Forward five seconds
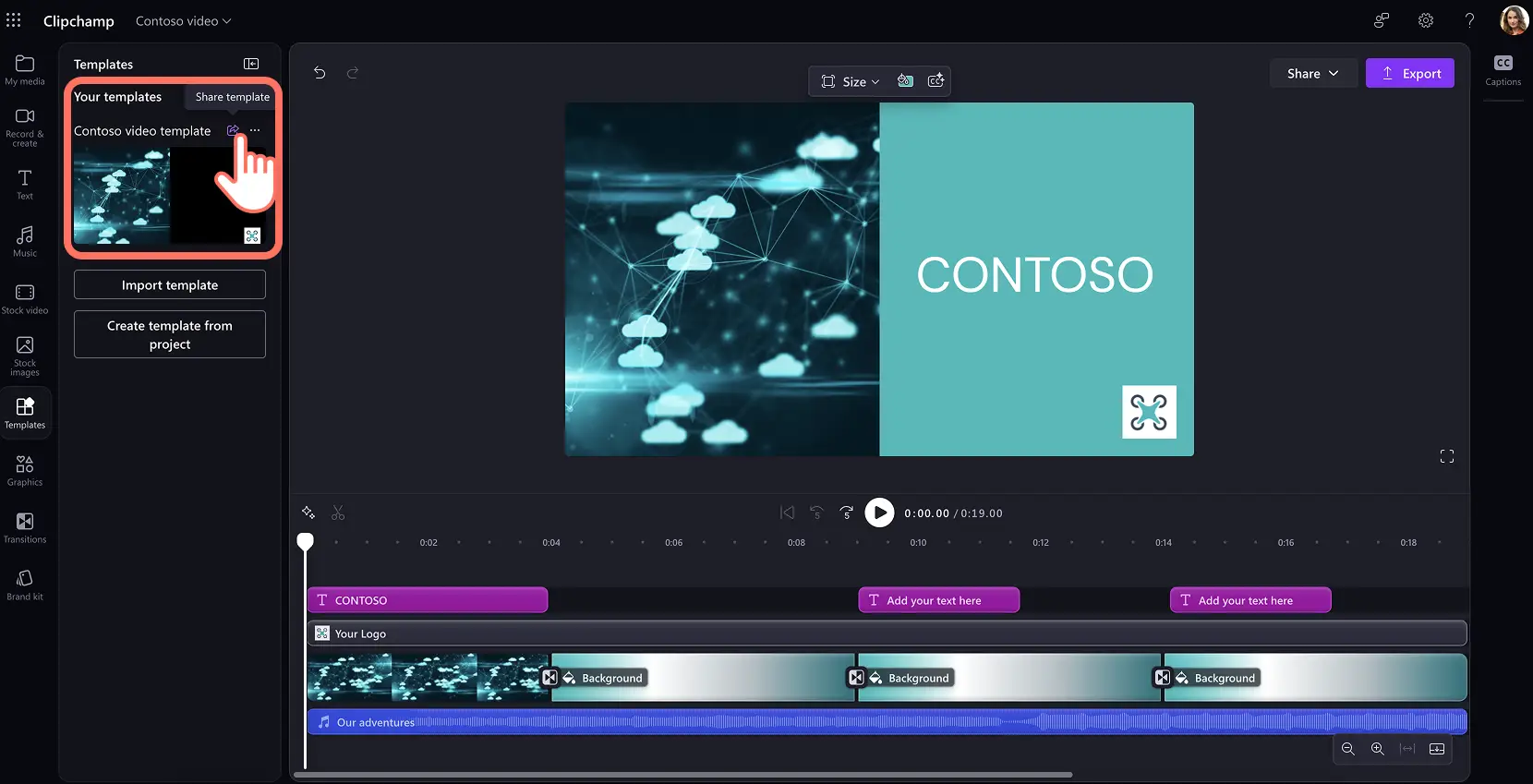 pos(847,513)
